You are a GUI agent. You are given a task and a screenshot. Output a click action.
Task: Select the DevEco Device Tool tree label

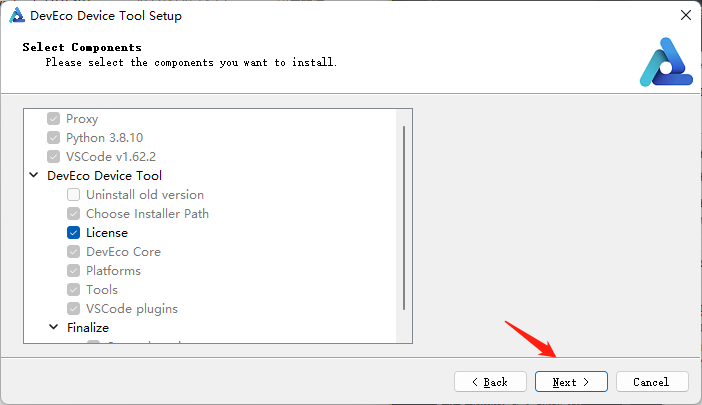point(104,176)
